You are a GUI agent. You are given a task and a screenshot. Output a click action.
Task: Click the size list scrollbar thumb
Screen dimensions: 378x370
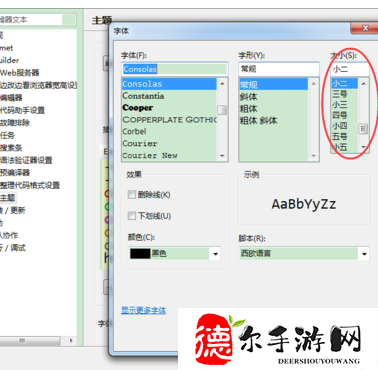coord(363,129)
